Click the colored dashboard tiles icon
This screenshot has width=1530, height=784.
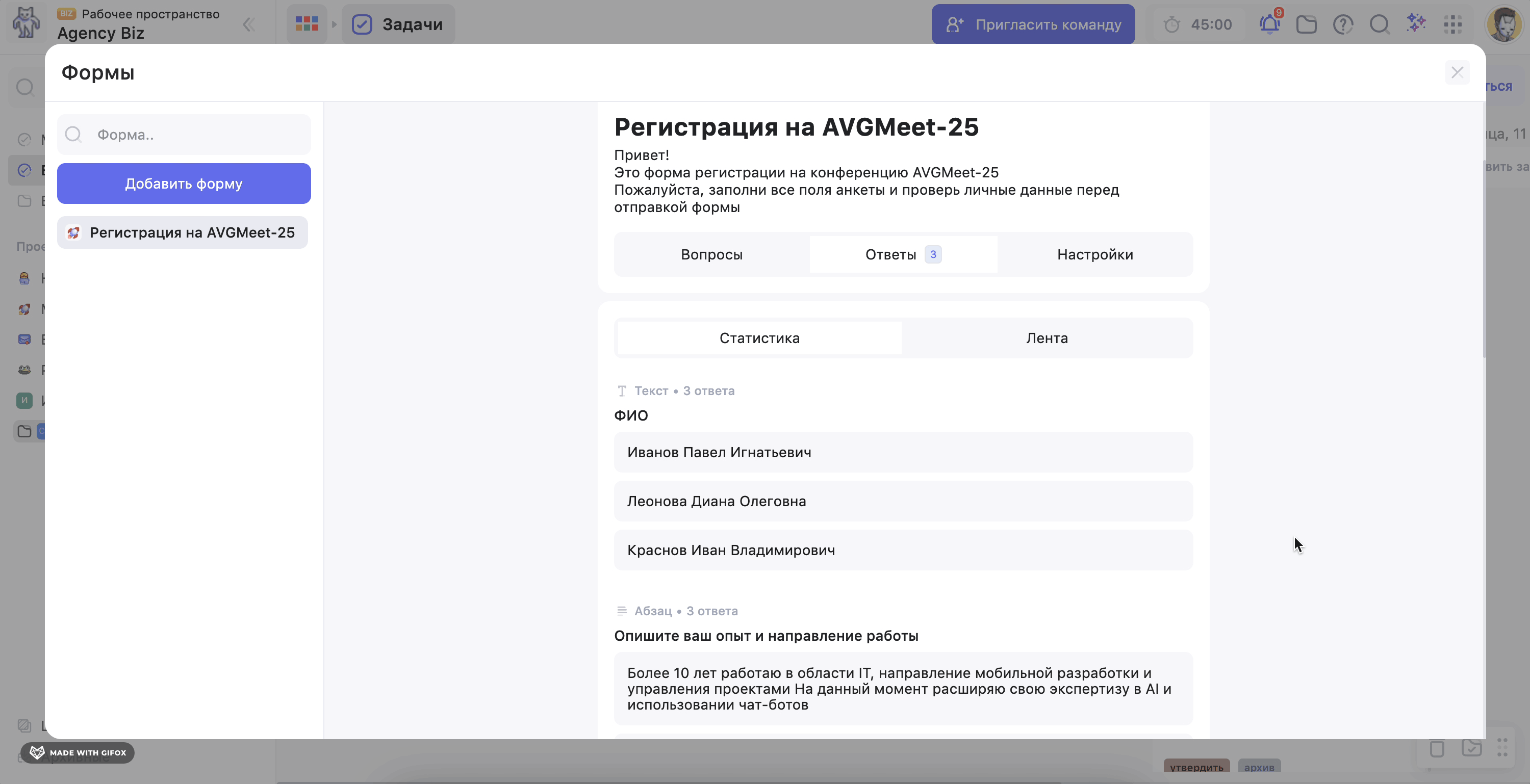(x=307, y=24)
